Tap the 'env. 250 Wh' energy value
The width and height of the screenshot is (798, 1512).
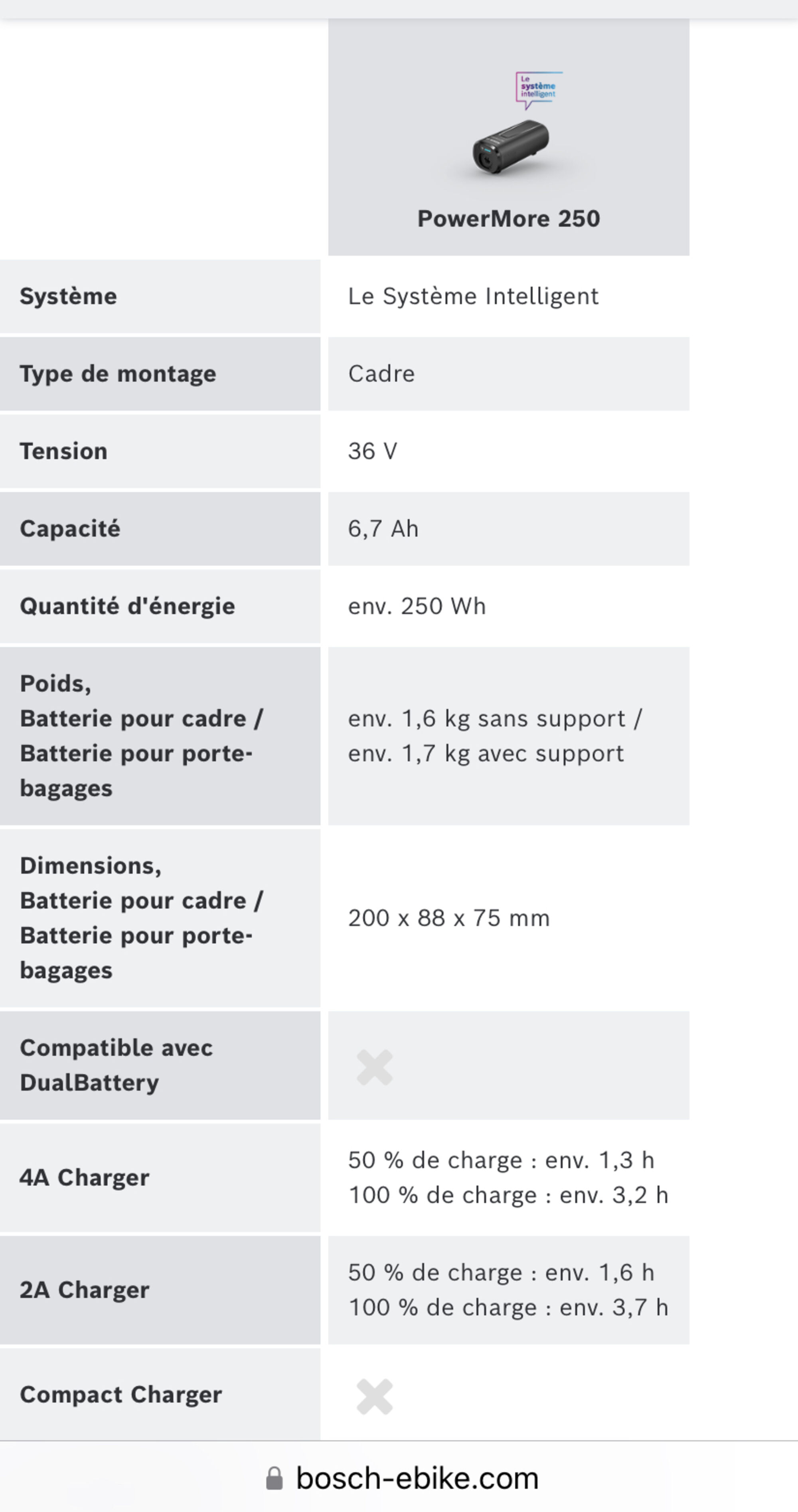[417, 606]
